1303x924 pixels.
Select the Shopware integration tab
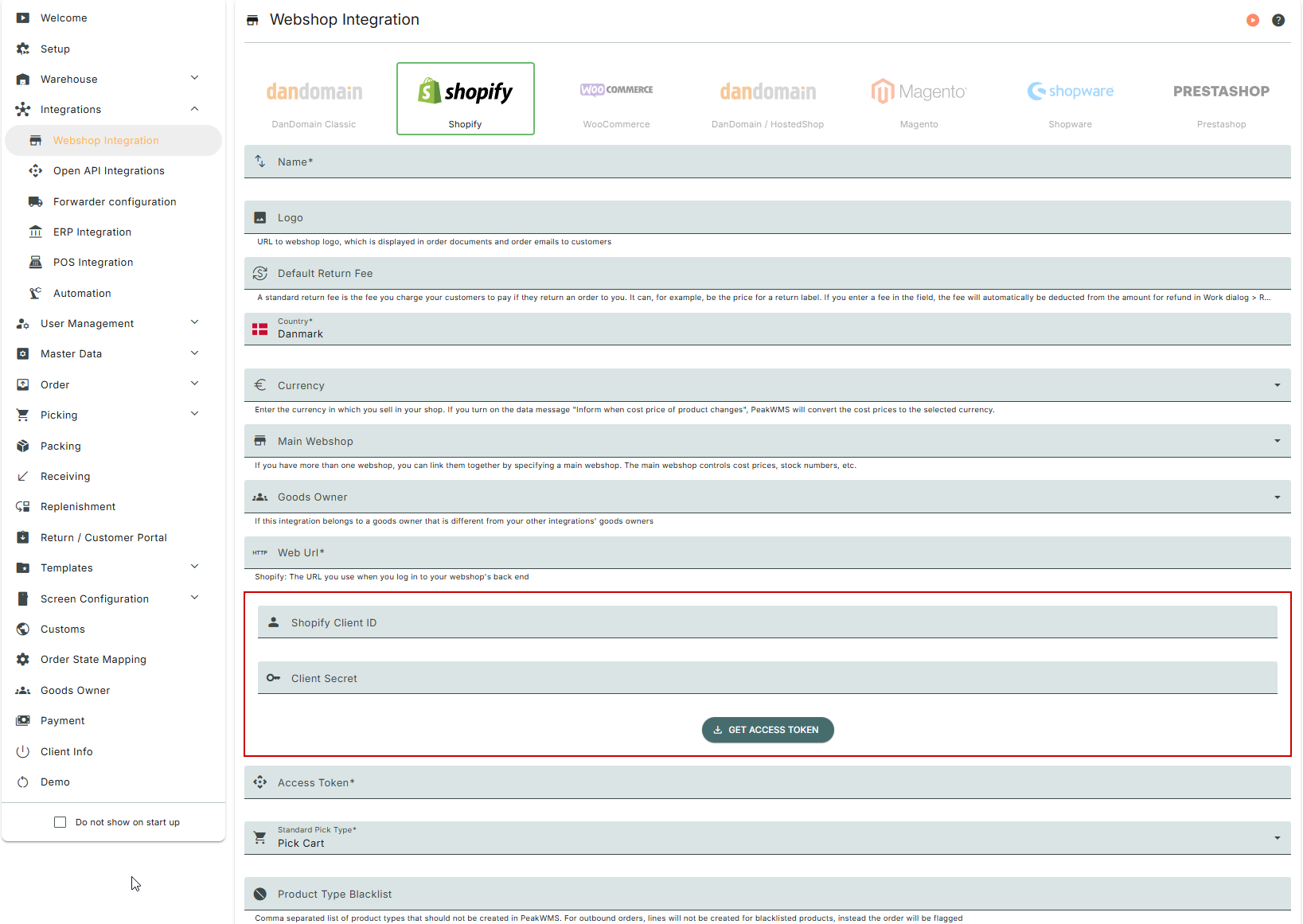pyautogui.click(x=1071, y=99)
